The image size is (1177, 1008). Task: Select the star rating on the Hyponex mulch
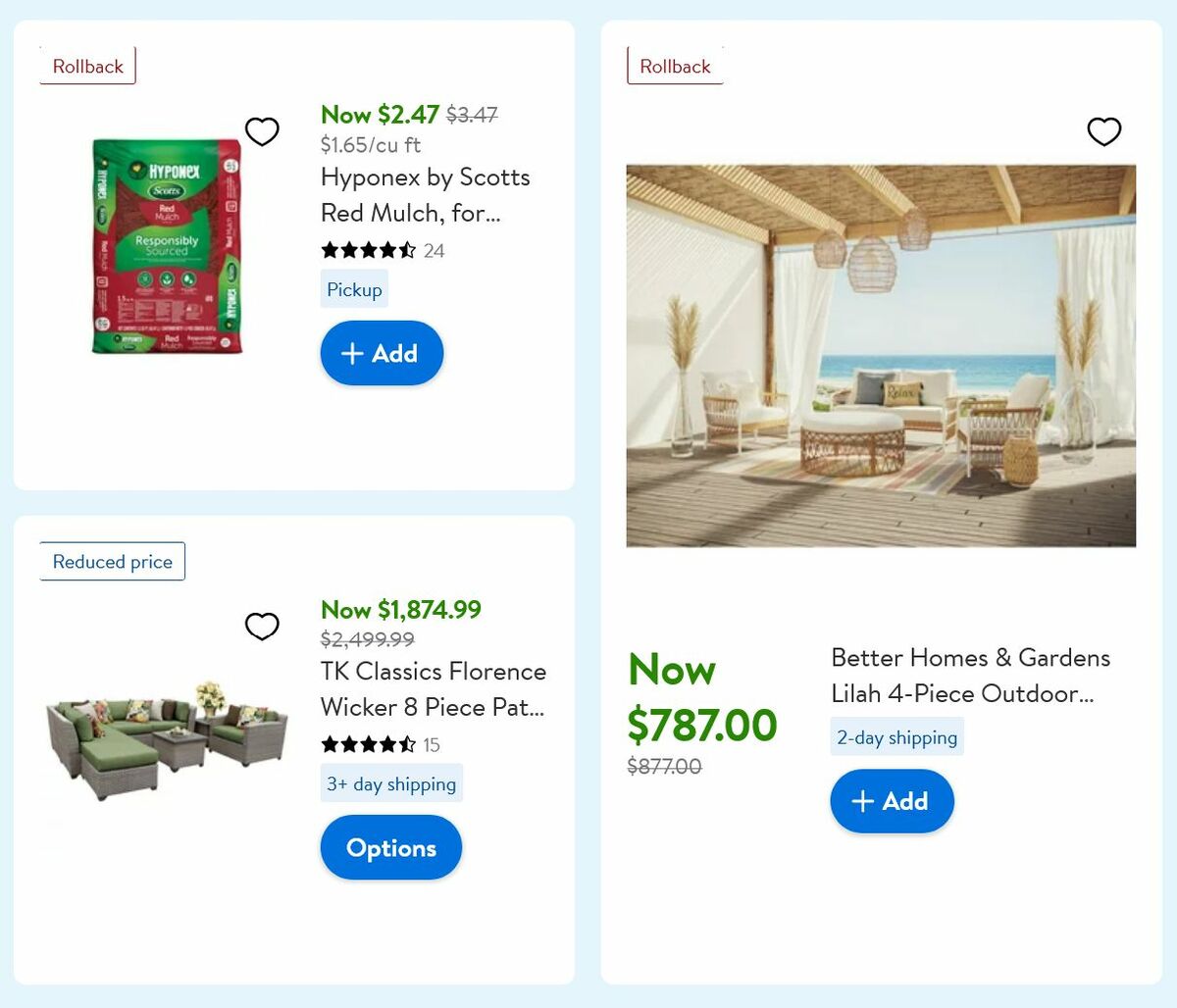click(x=368, y=250)
